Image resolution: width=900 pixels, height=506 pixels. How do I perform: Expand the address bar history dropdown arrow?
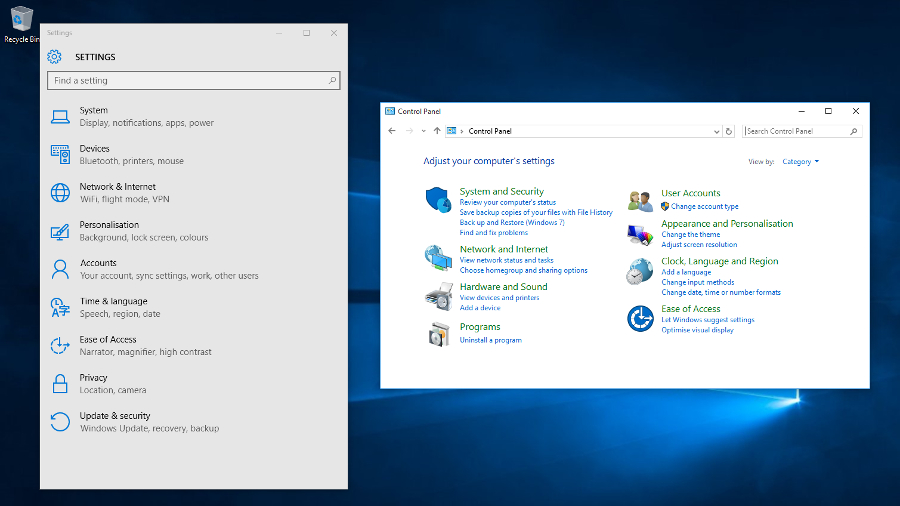(x=717, y=131)
